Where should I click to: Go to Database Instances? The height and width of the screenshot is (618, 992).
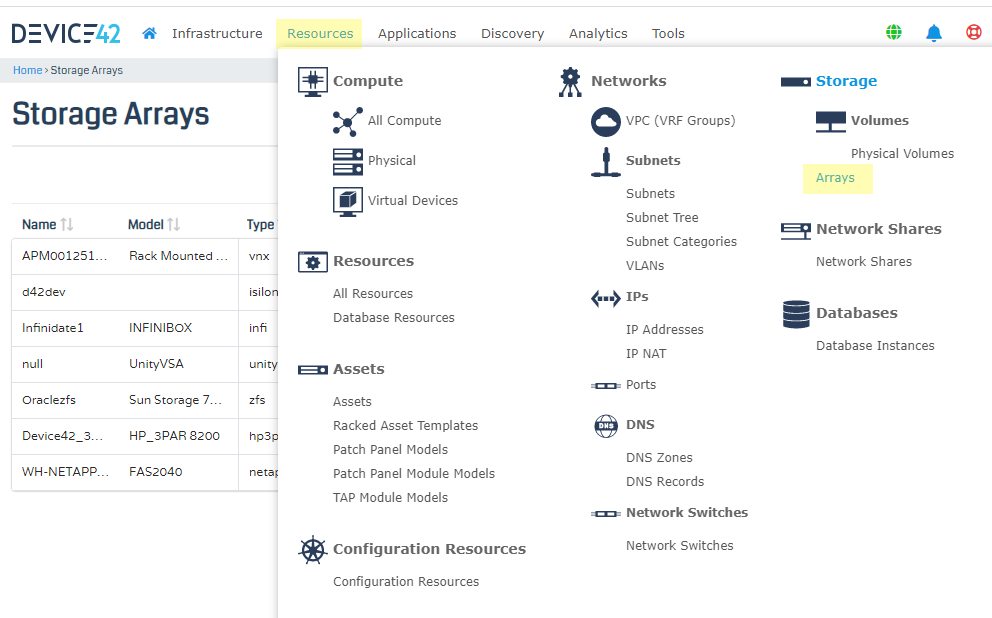pos(875,346)
